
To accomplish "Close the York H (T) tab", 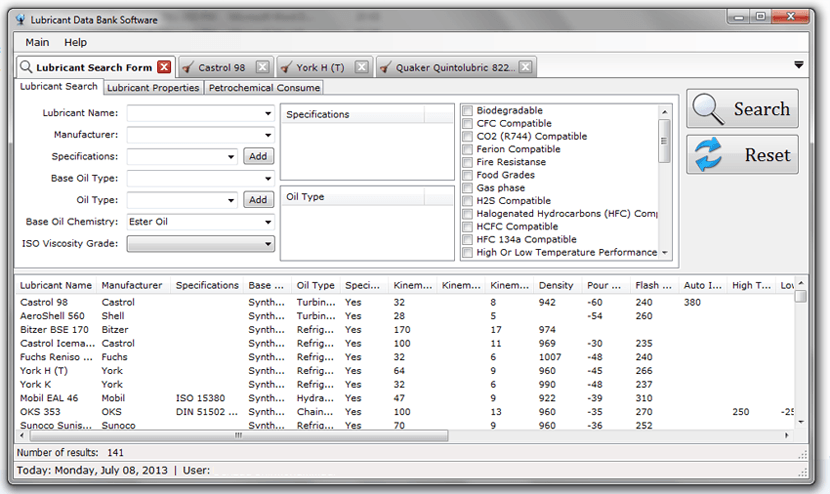I will [x=362, y=67].
